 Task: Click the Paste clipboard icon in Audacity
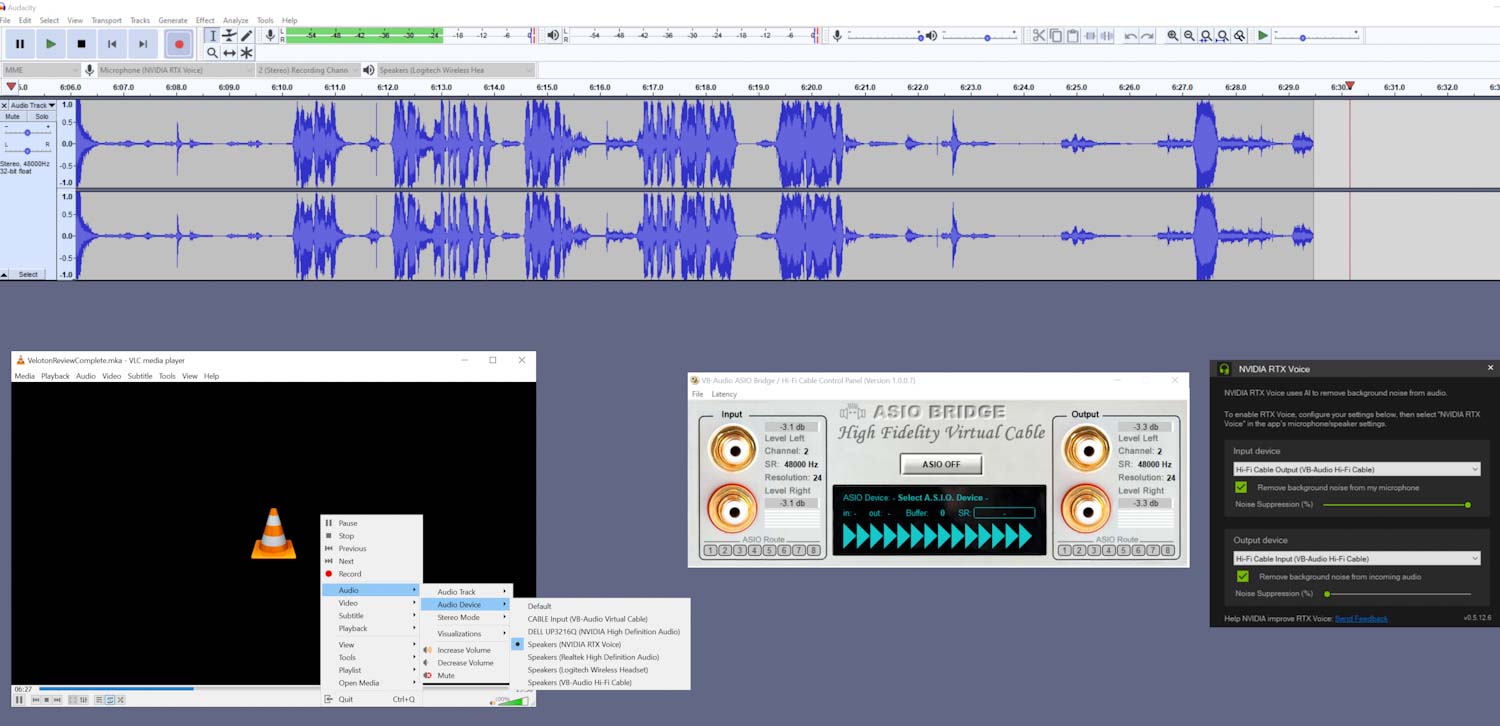[x=1073, y=36]
